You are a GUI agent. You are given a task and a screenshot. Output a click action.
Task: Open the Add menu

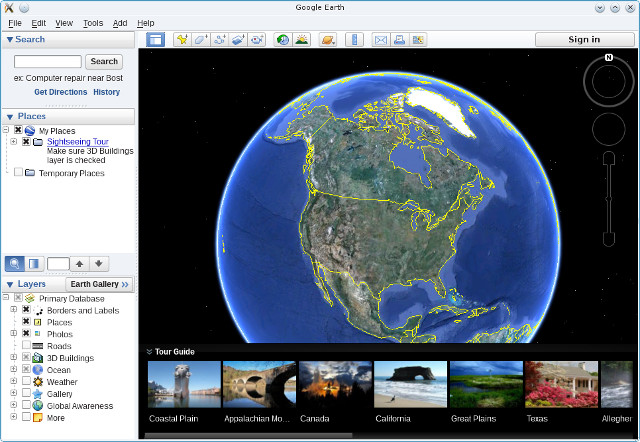[120, 23]
